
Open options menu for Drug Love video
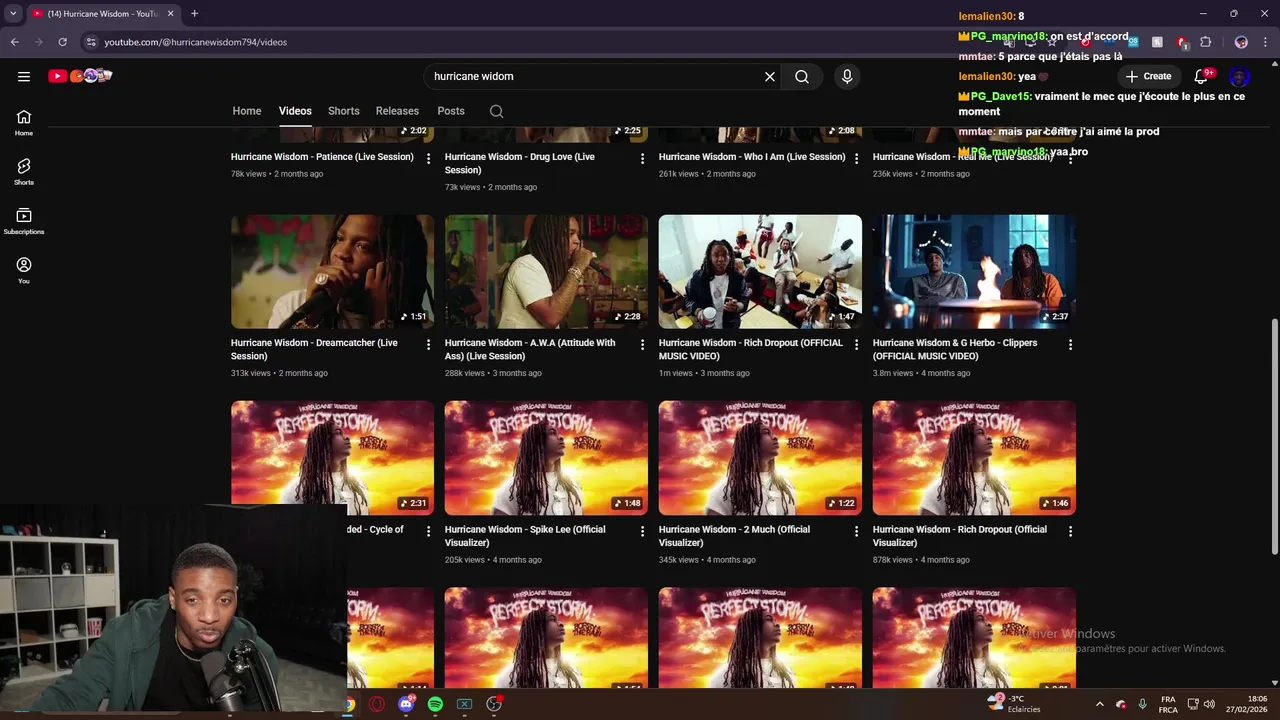coord(642,159)
